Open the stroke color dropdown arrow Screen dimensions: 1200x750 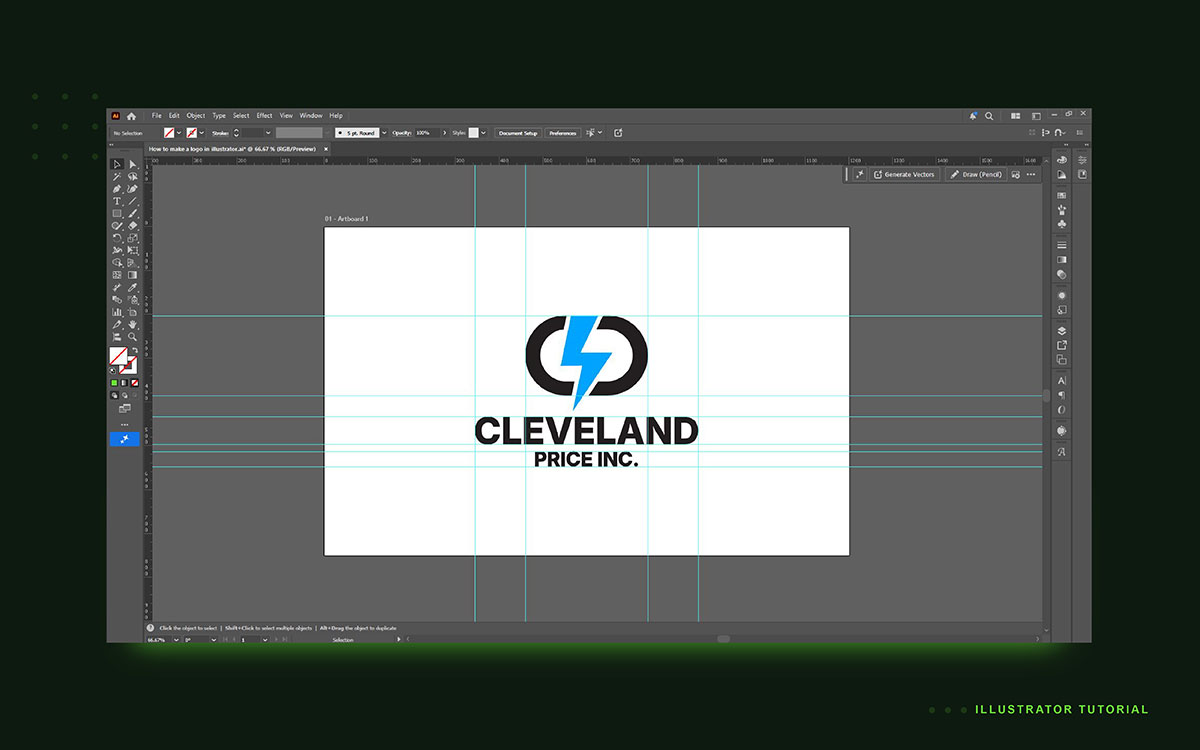tap(201, 133)
